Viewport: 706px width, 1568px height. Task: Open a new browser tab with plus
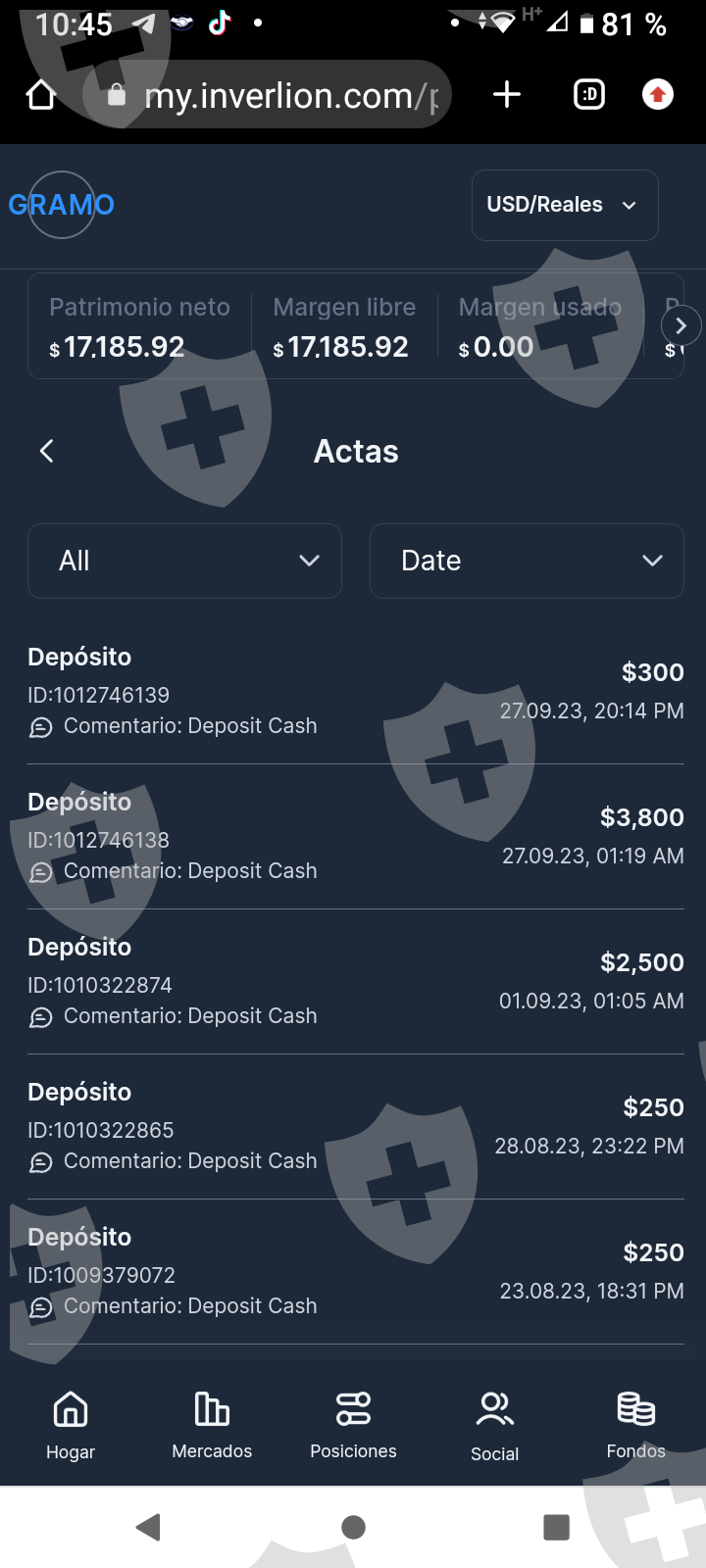click(x=506, y=95)
